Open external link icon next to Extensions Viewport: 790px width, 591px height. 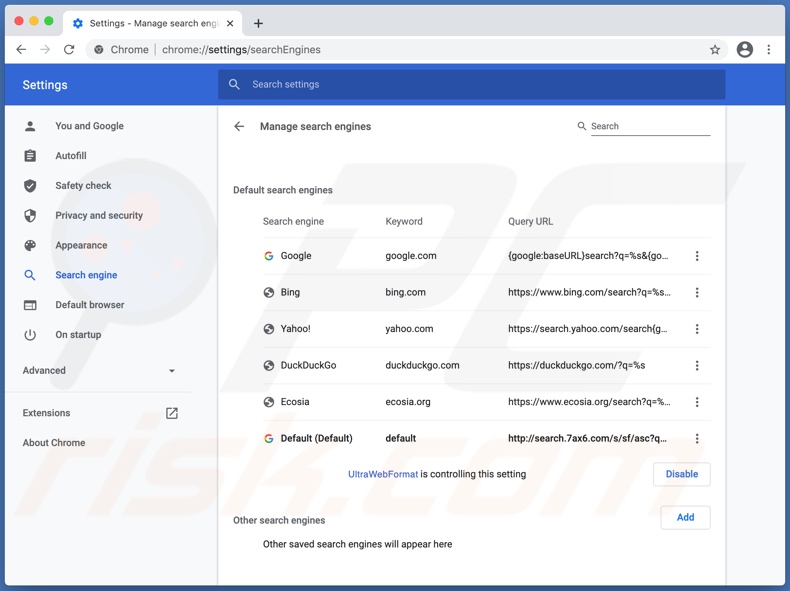[x=172, y=413]
